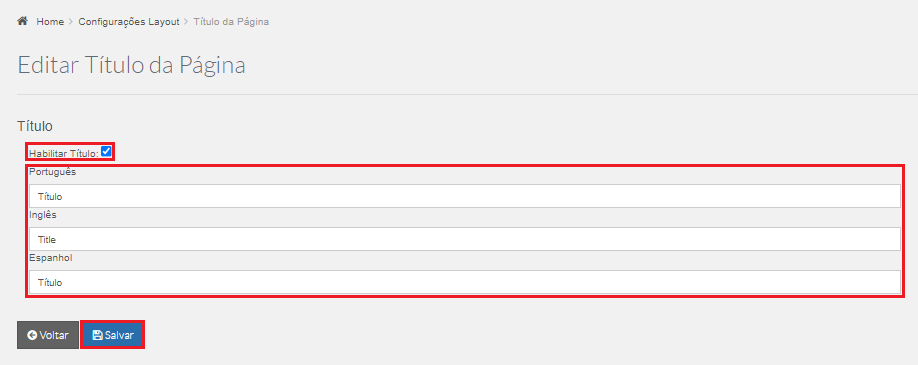Click the Título section heading
918x365 pixels.
(35, 126)
